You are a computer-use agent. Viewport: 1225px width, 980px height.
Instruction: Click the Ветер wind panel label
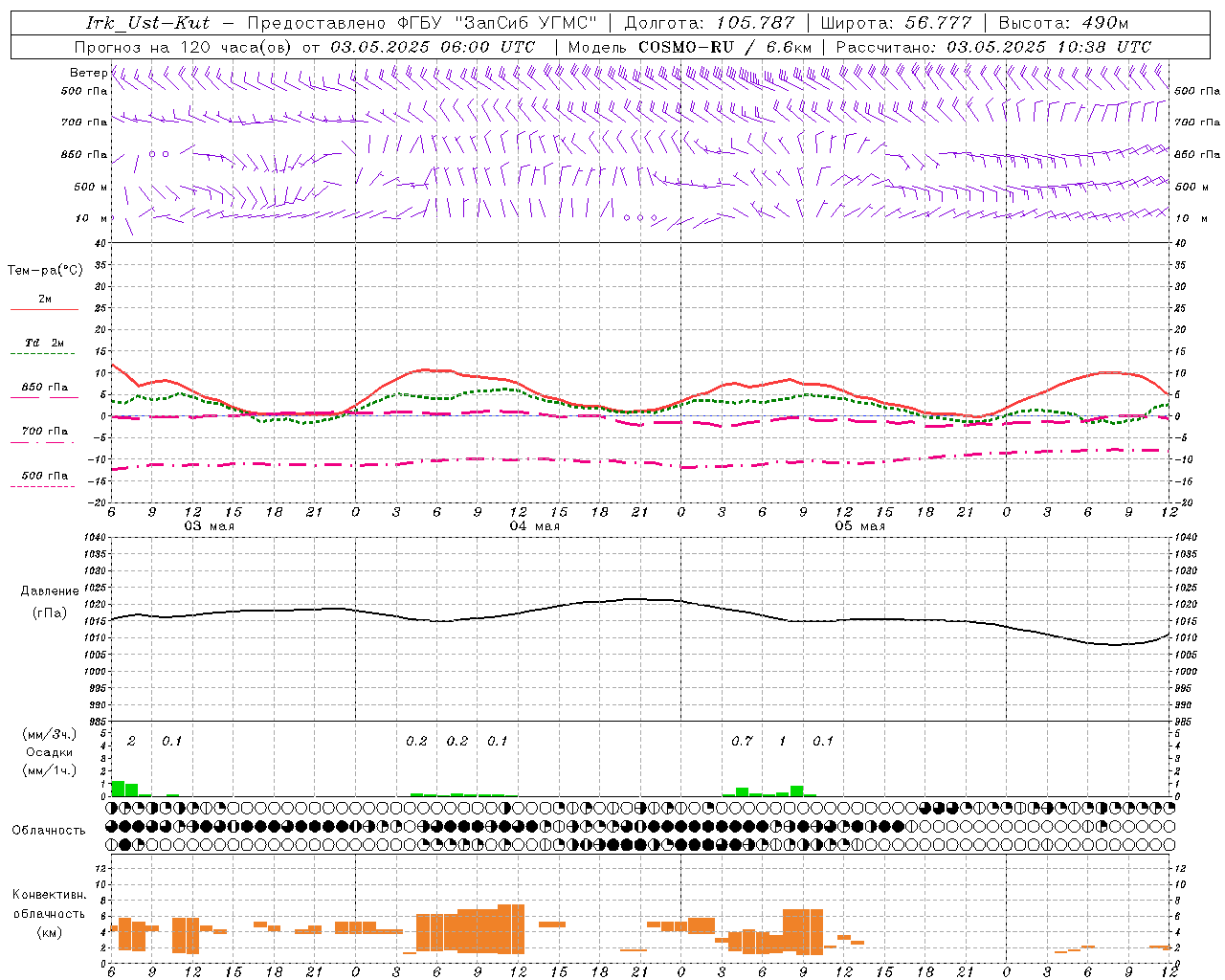(88, 73)
